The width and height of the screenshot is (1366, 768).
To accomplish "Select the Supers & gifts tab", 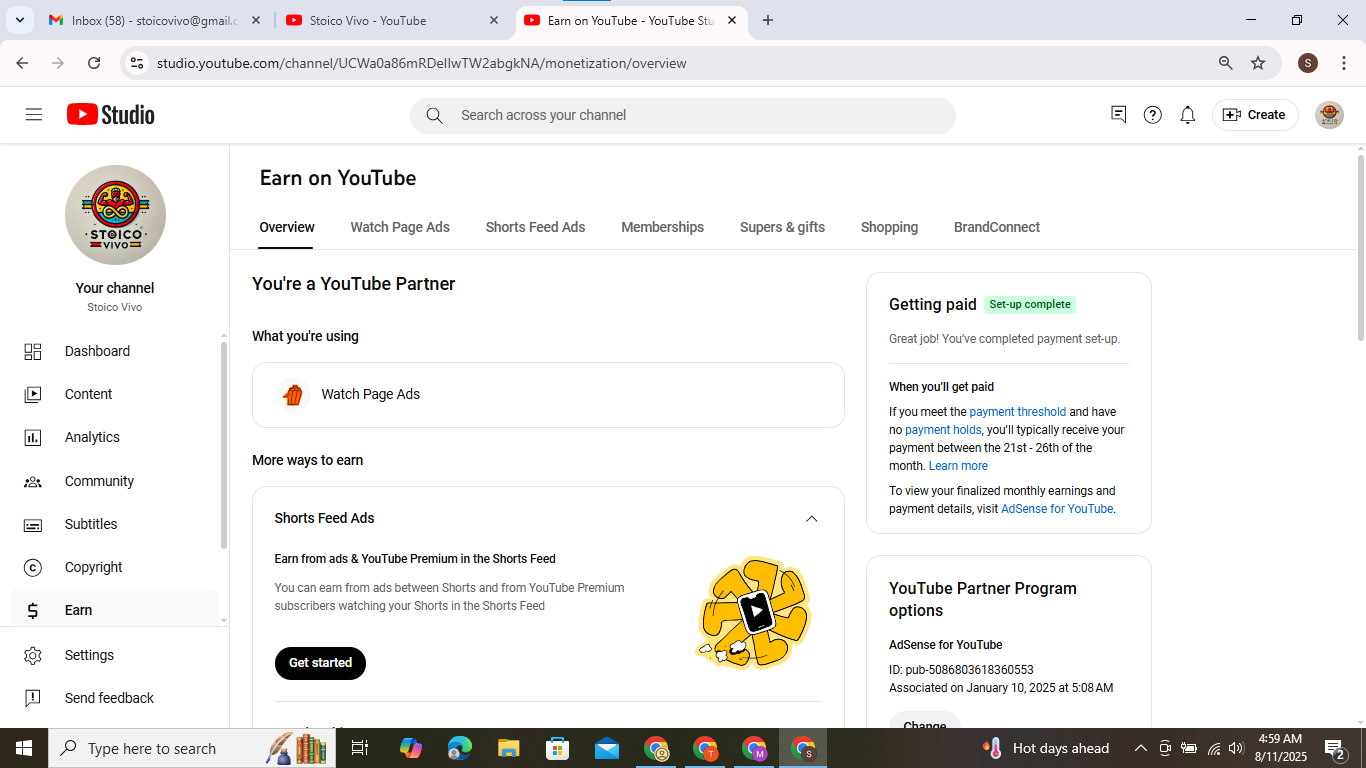I will (x=782, y=227).
